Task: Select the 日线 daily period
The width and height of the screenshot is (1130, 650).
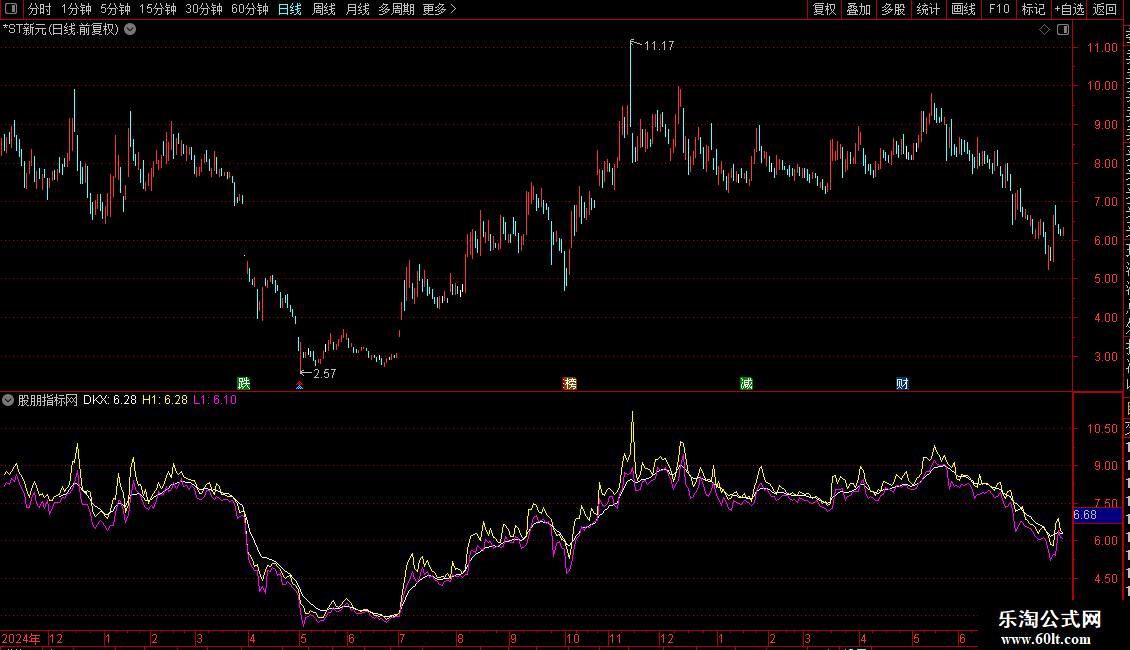Action: click(x=290, y=9)
